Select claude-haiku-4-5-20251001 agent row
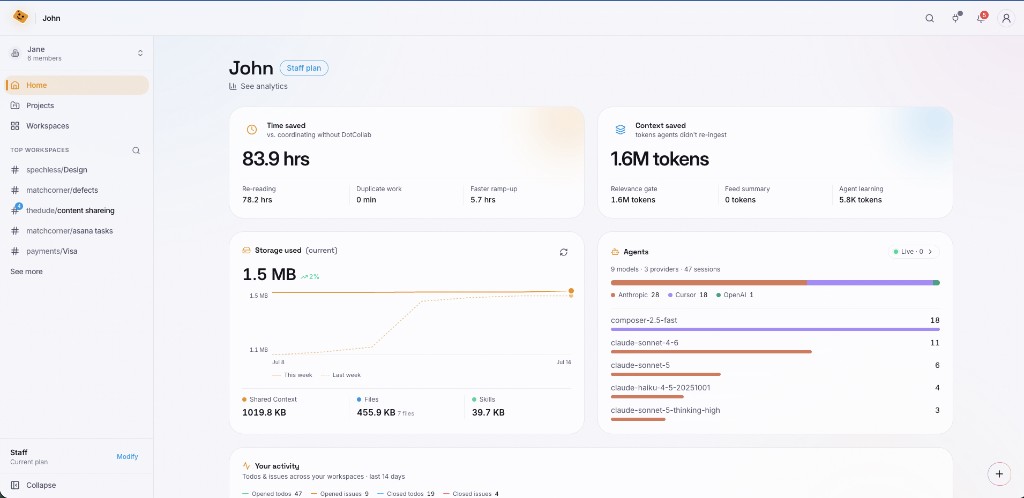 pos(775,391)
